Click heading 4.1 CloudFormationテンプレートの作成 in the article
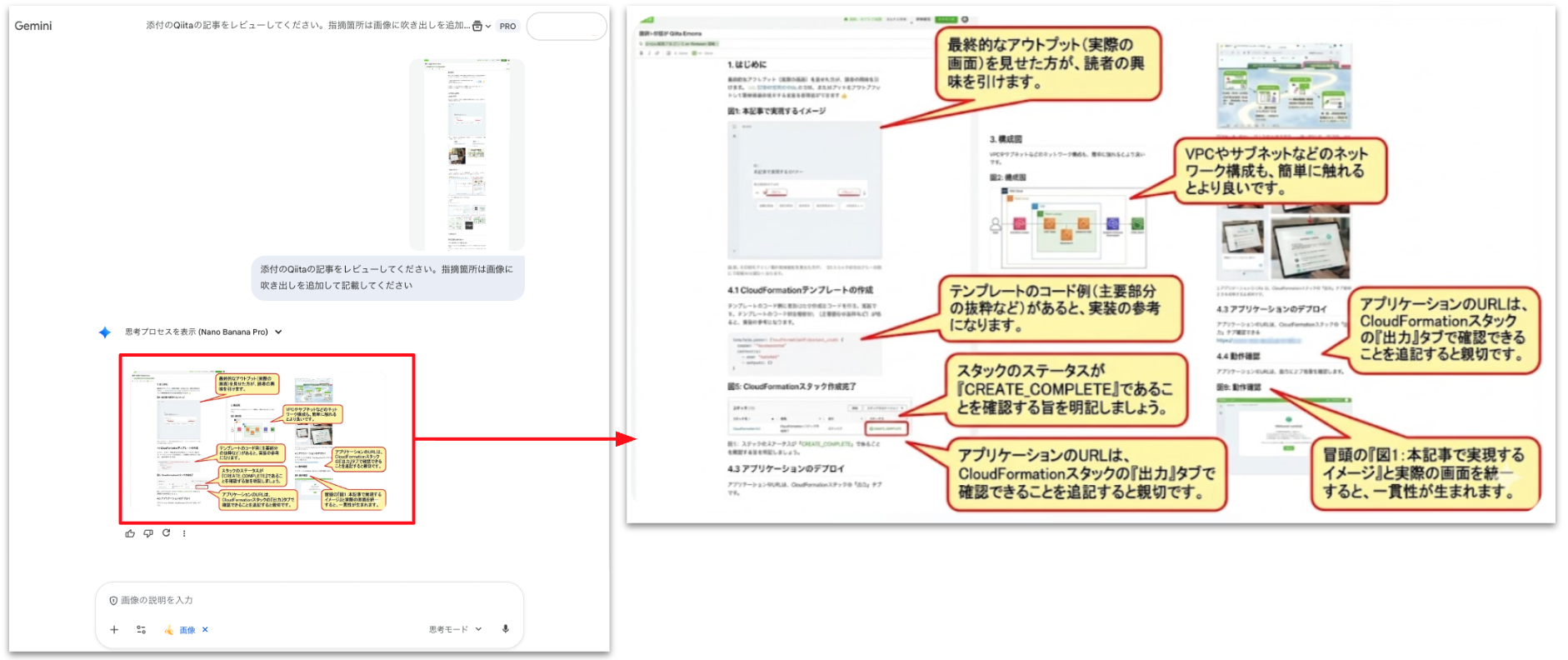1568x660 pixels. point(801,290)
